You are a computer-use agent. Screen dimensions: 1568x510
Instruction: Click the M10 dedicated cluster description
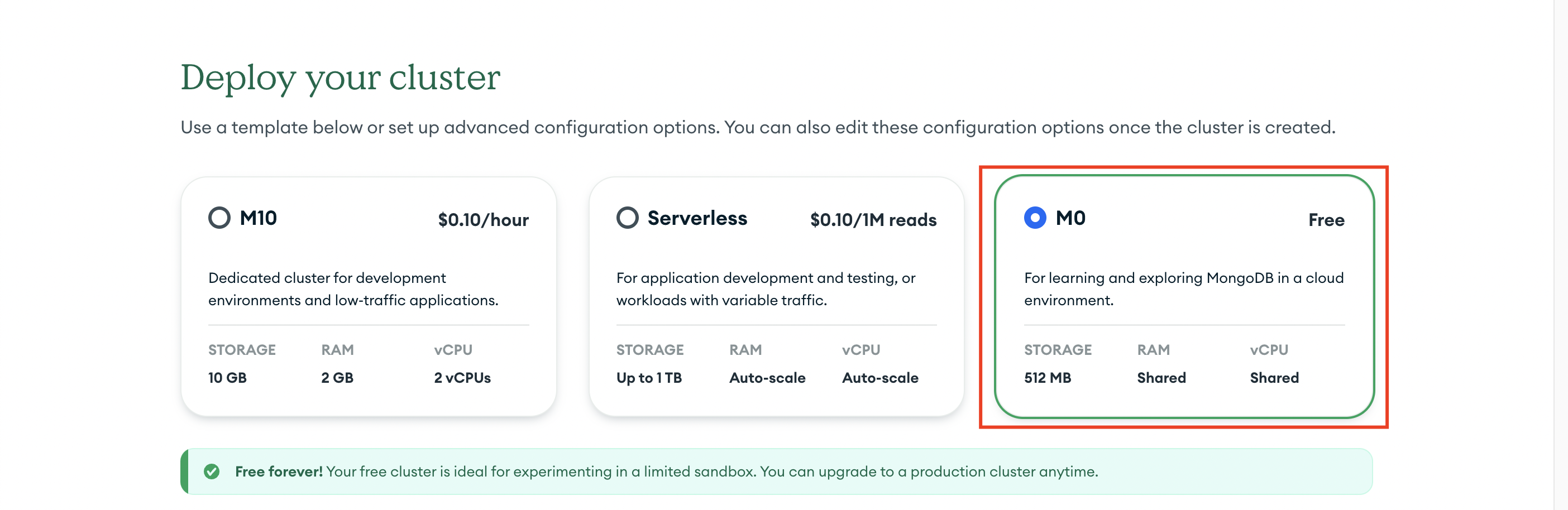pos(353,288)
